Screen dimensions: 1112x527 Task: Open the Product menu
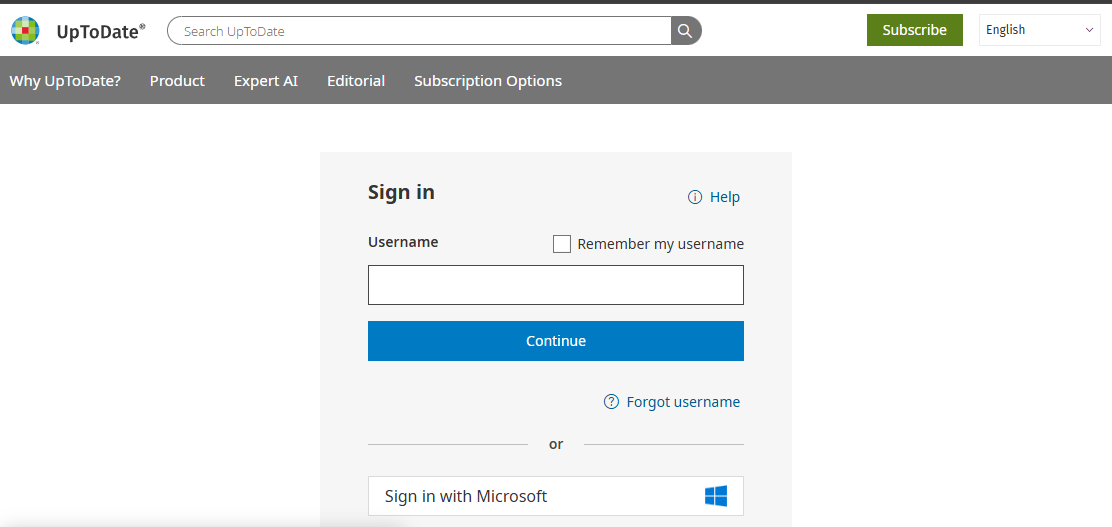(177, 81)
